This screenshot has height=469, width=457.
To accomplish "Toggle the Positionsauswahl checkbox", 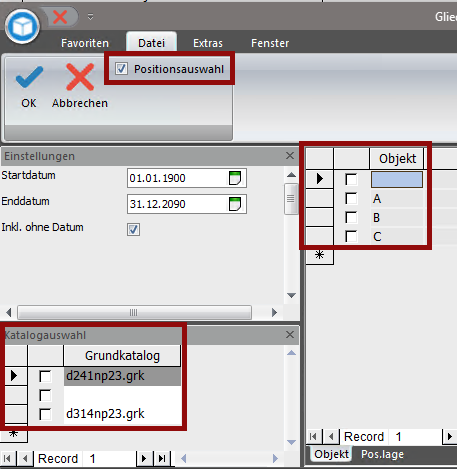I will point(121,69).
